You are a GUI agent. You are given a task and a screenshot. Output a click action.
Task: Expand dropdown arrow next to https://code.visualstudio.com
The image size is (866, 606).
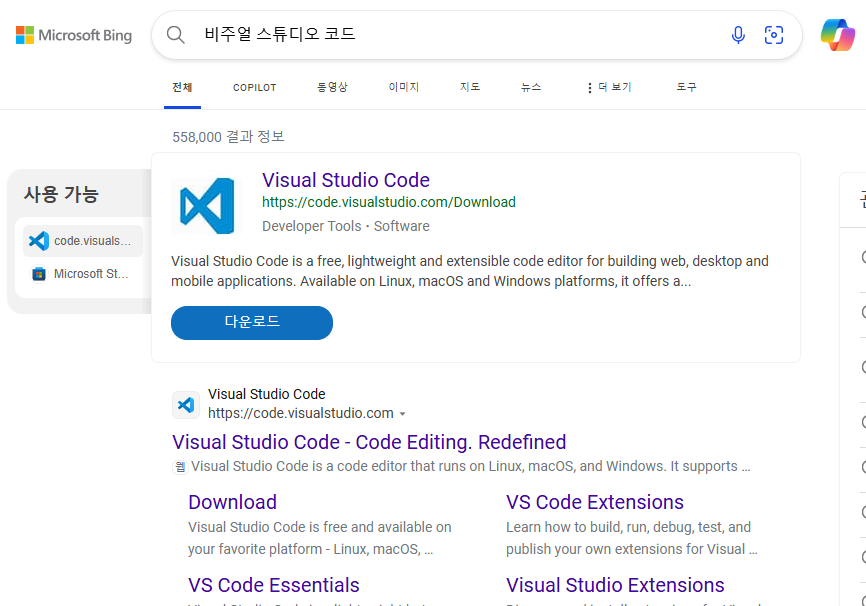[x=403, y=414]
